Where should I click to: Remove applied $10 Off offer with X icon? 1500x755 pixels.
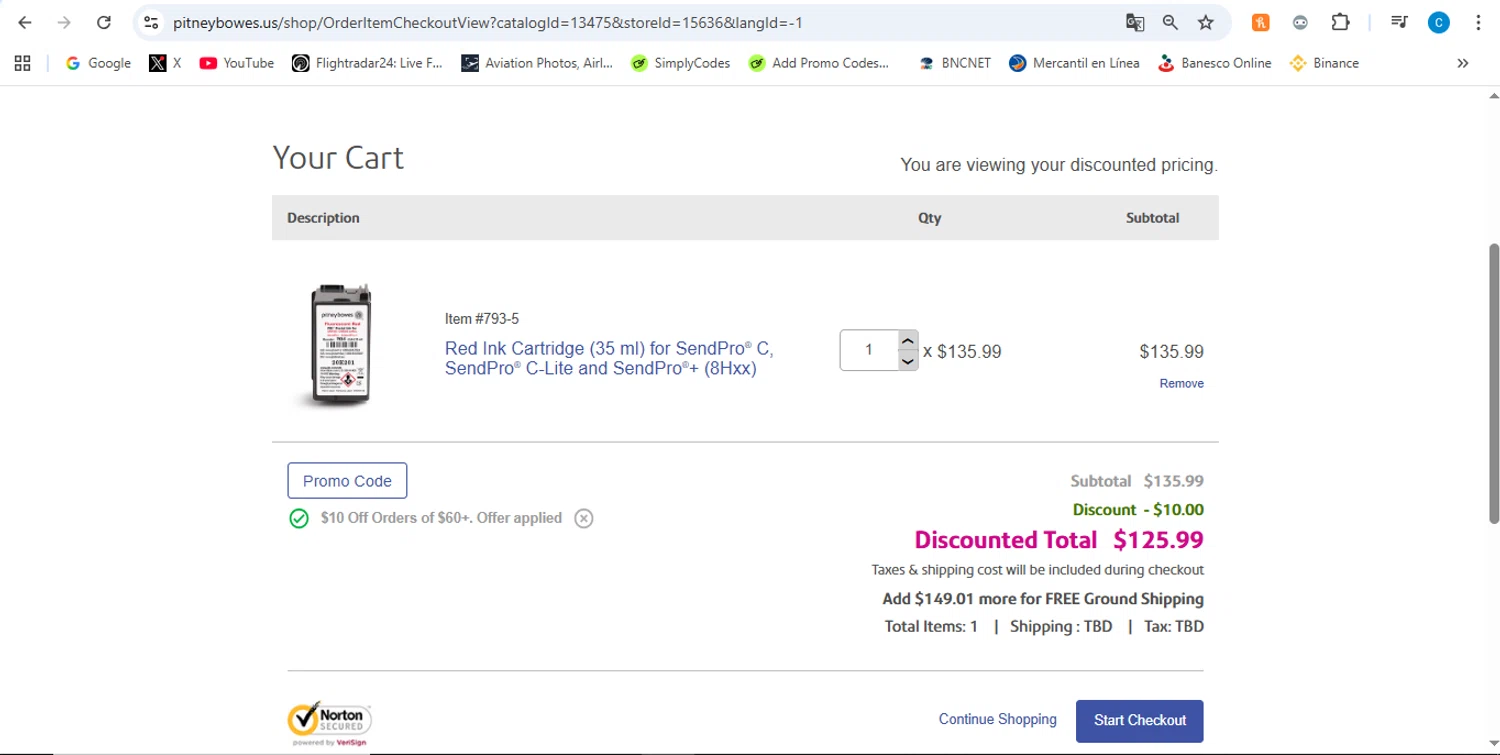coord(584,518)
